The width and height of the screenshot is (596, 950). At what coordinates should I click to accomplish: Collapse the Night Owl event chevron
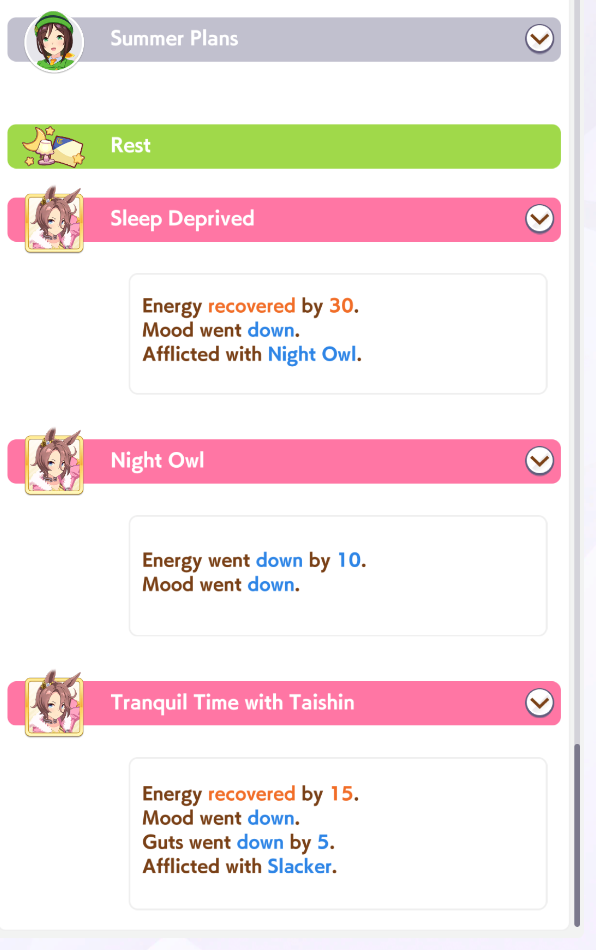click(539, 461)
